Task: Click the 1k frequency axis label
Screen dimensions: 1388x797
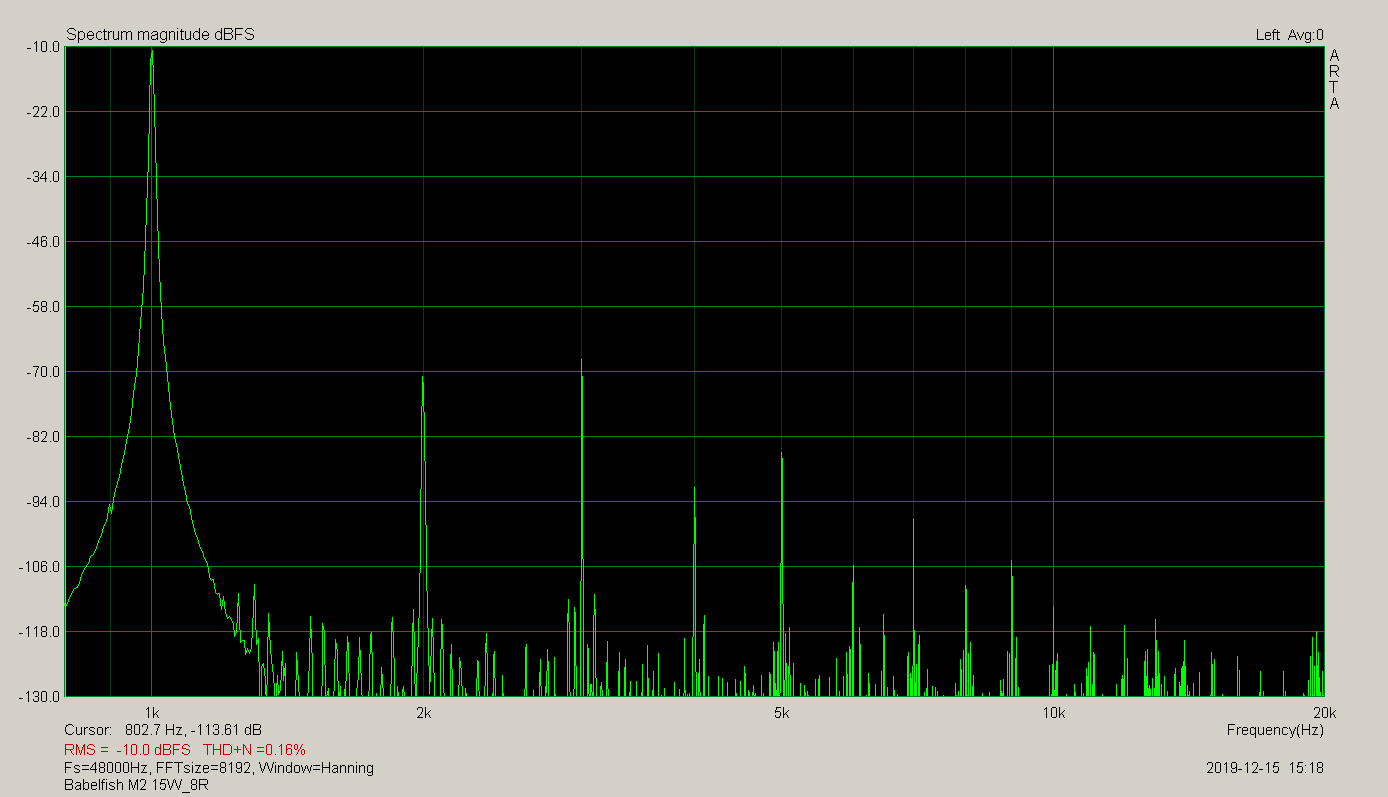Action: (152, 713)
